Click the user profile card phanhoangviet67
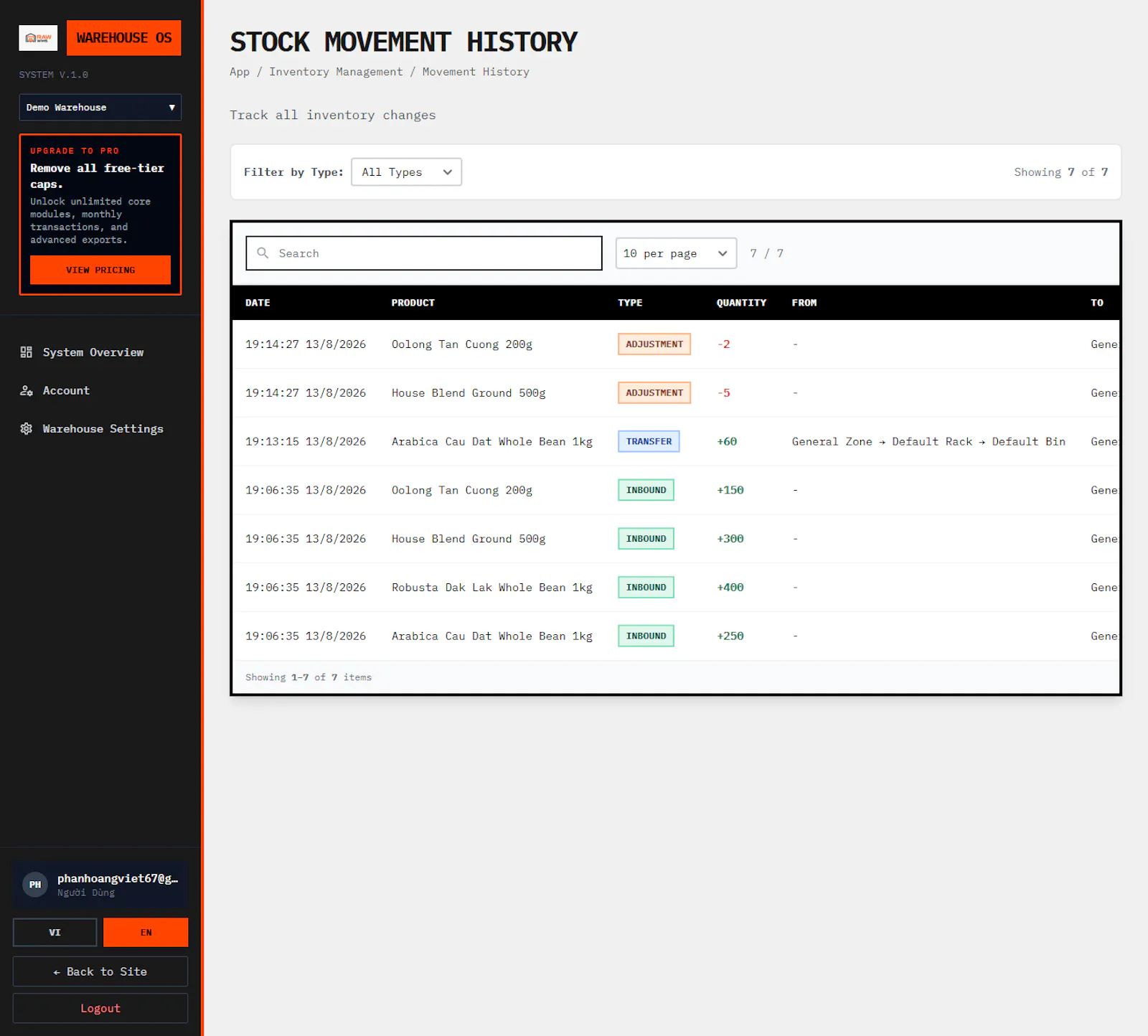This screenshot has height=1036, width=1148. tap(100, 885)
